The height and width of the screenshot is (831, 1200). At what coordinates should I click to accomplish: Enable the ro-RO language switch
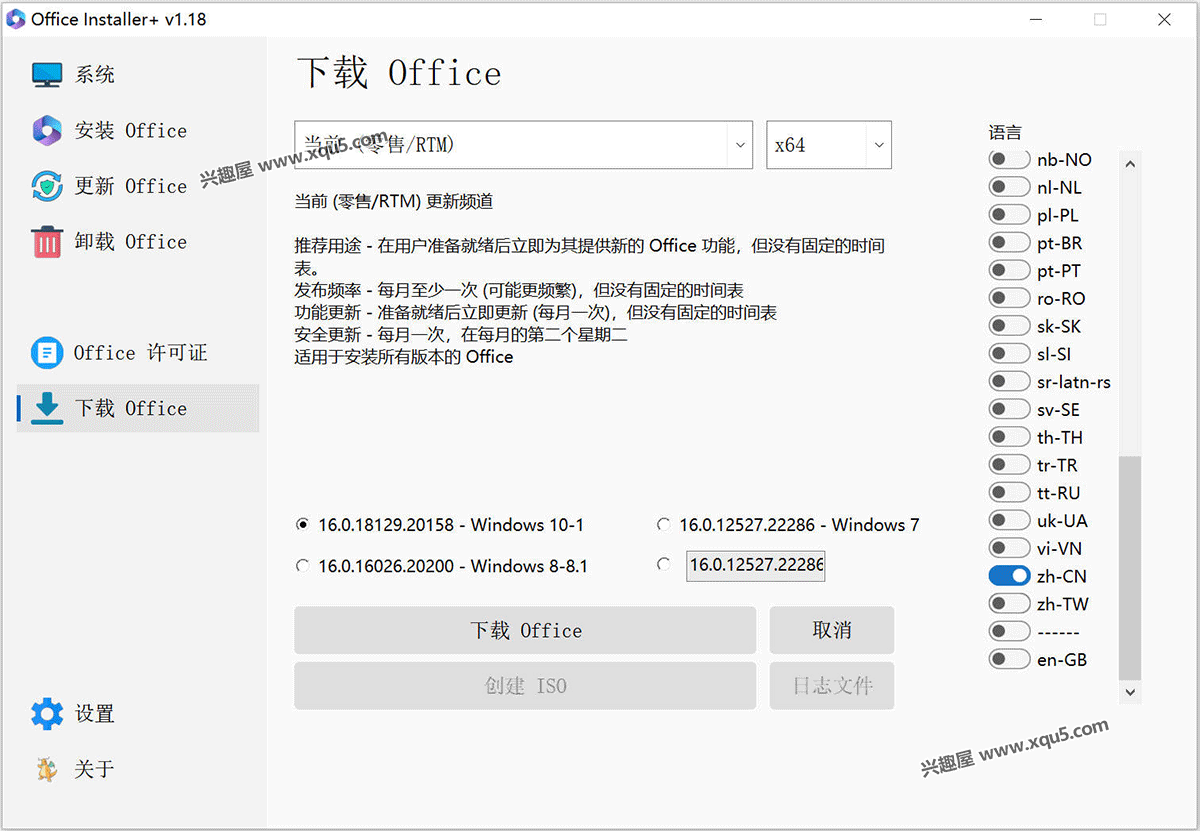coord(1009,298)
